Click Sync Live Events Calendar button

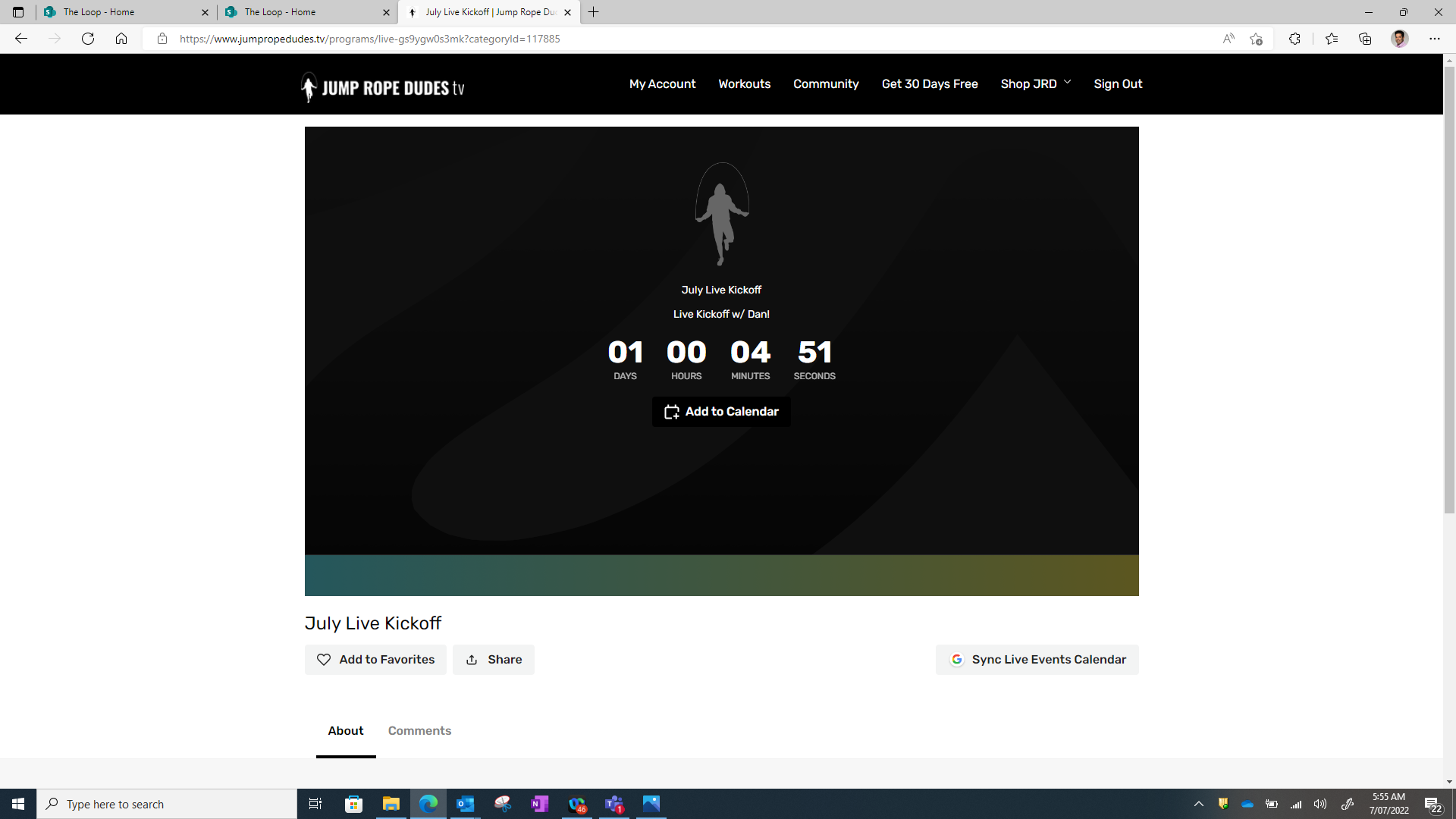tap(1037, 660)
